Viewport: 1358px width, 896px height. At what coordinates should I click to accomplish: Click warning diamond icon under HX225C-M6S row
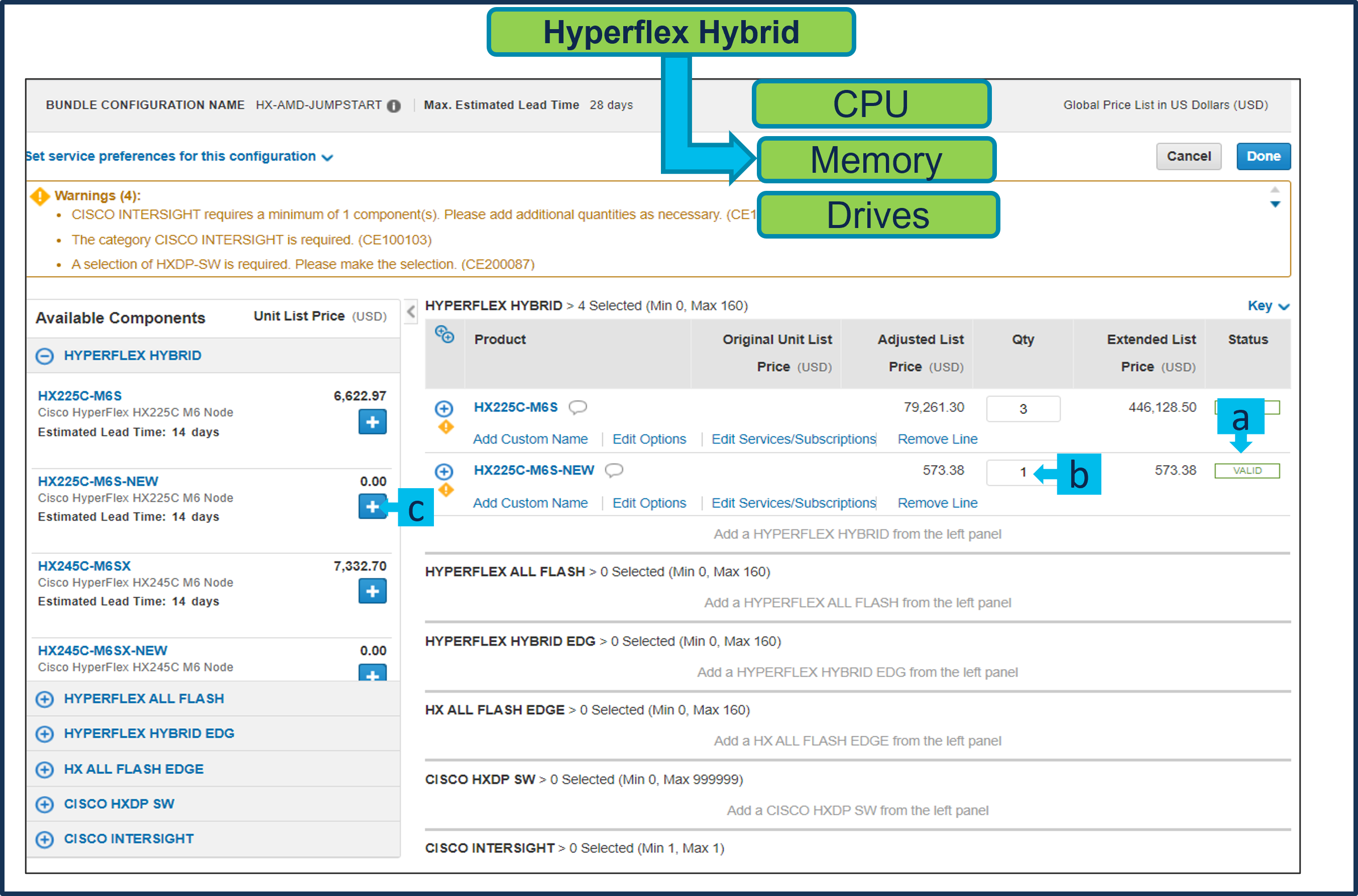click(445, 427)
